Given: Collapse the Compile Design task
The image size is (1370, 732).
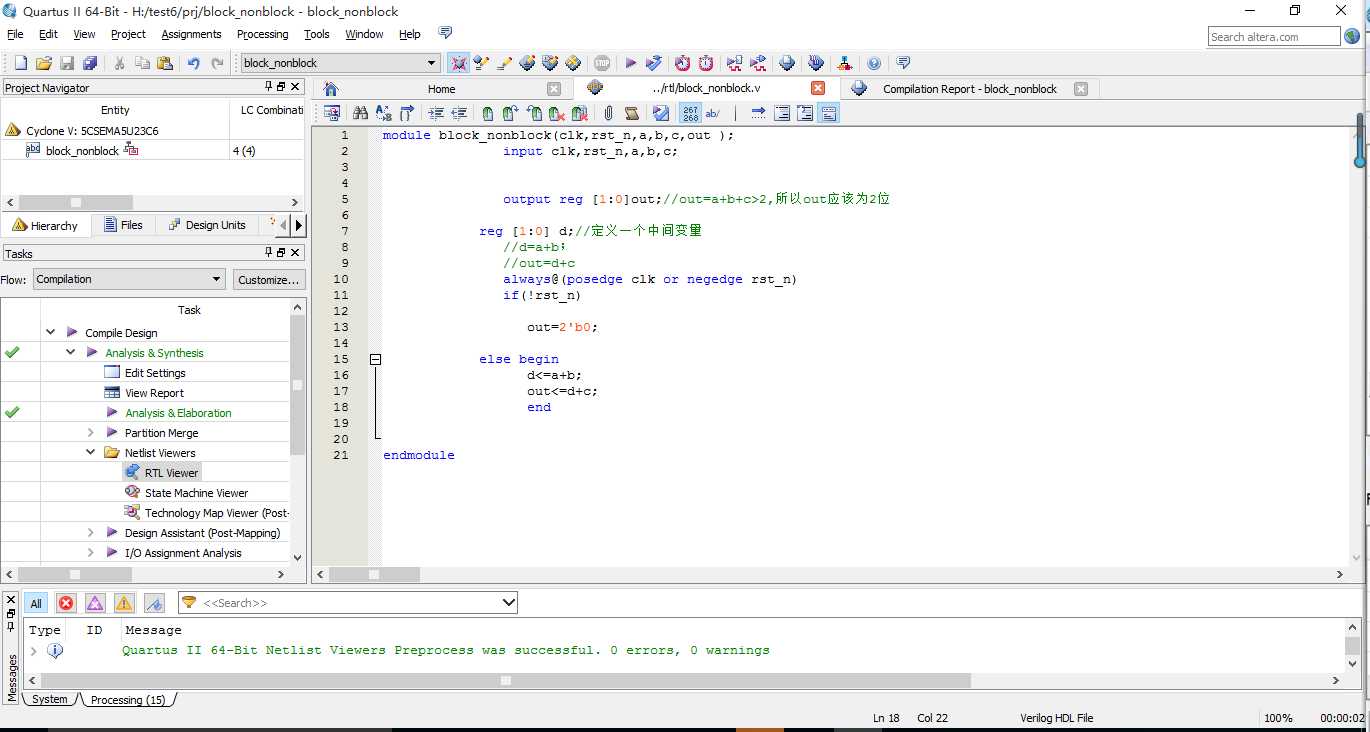Looking at the screenshot, I should [50, 332].
